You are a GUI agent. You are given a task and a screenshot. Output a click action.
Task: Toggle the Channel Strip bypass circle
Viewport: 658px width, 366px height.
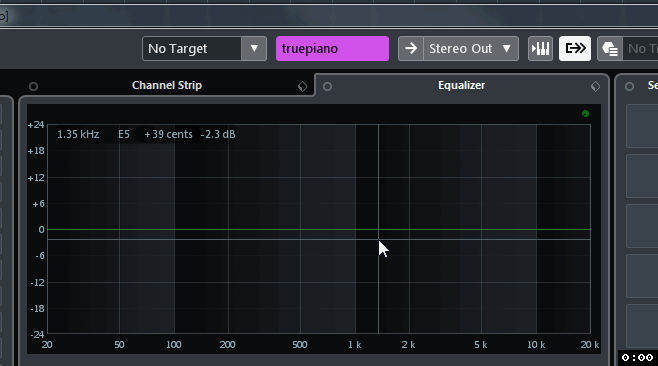tap(33, 86)
